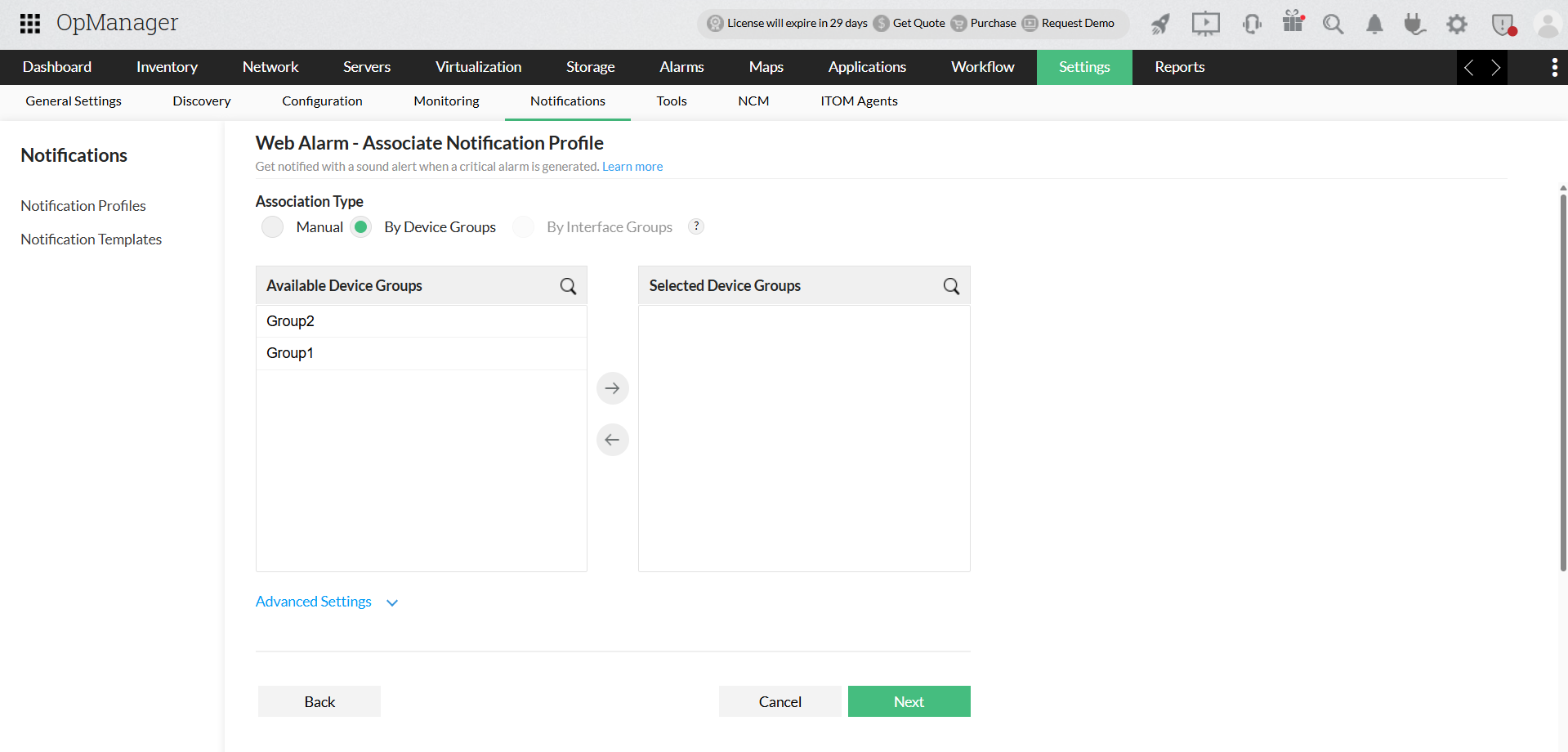Open the Learn more link
Viewport: 1568px width, 752px height.
coord(632,166)
